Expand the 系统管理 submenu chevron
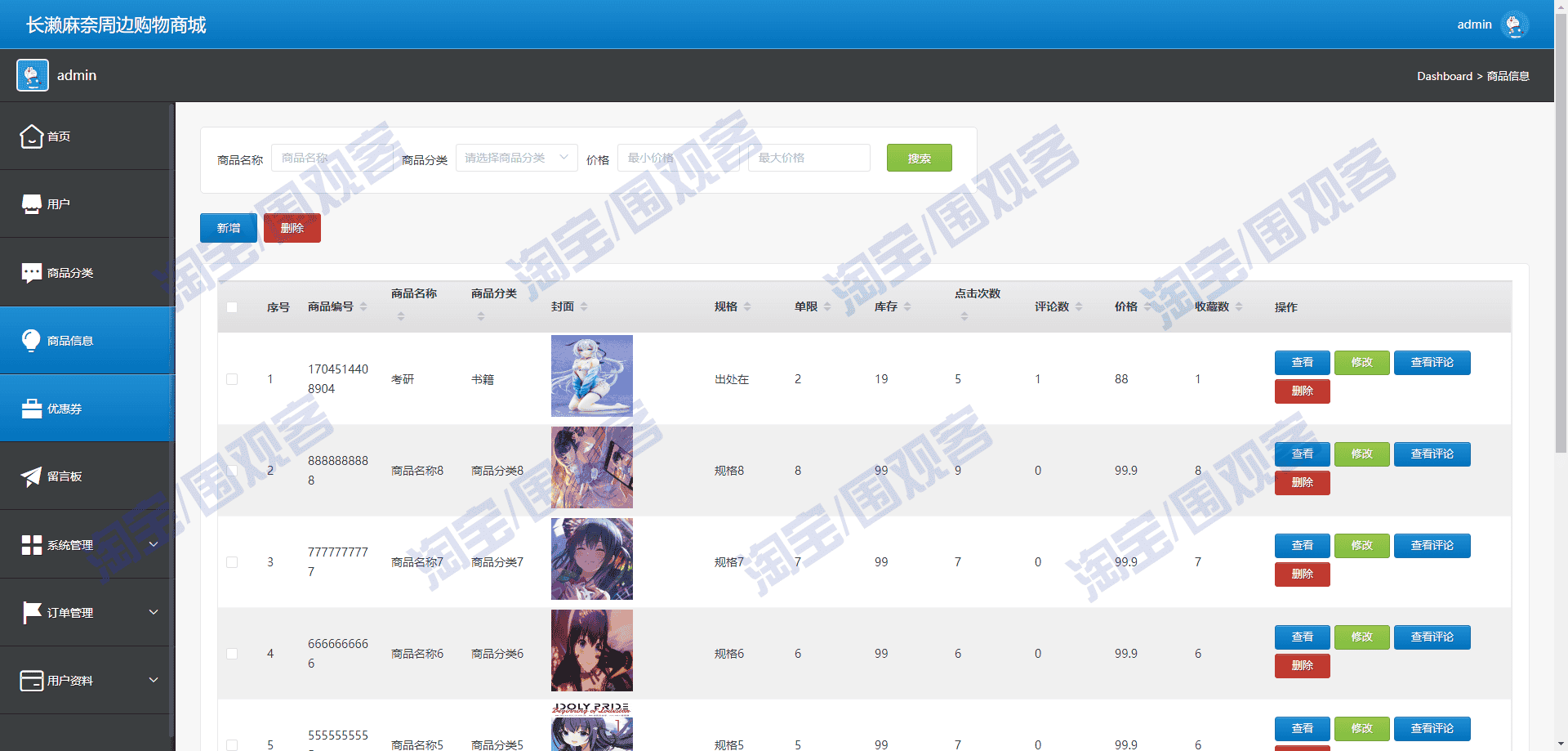 point(154,544)
